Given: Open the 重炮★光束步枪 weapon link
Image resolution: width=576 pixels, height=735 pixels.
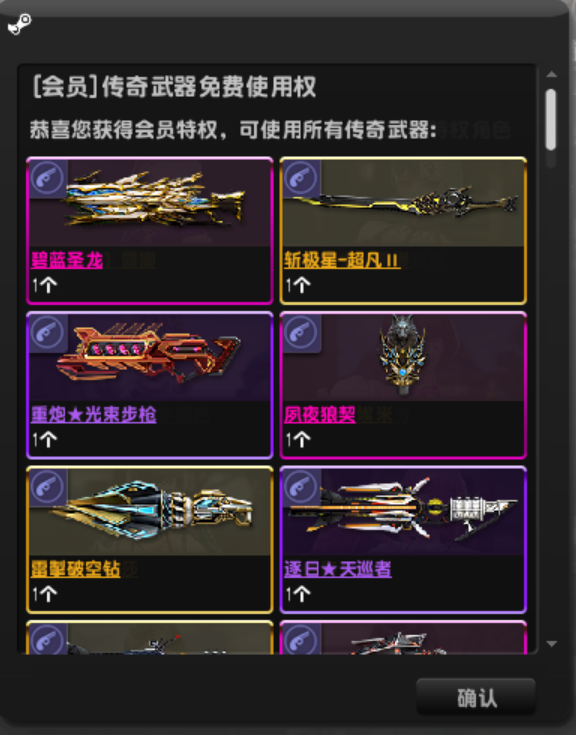Looking at the screenshot, I should 94,415.
